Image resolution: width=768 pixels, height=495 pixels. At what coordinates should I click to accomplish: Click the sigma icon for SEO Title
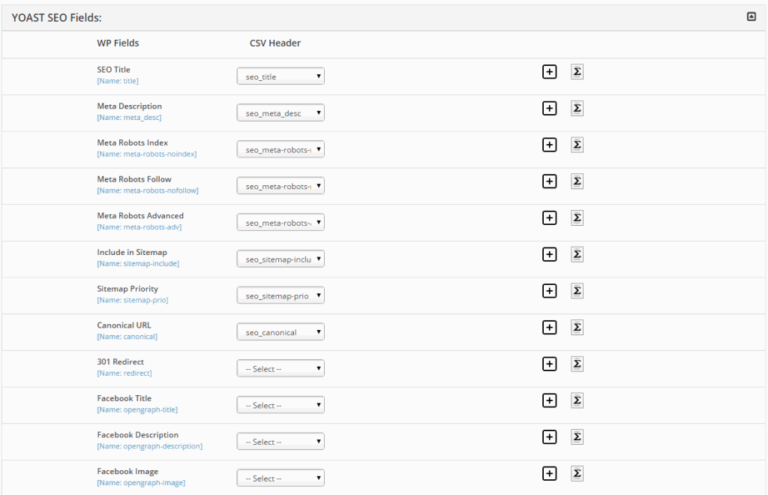point(577,71)
